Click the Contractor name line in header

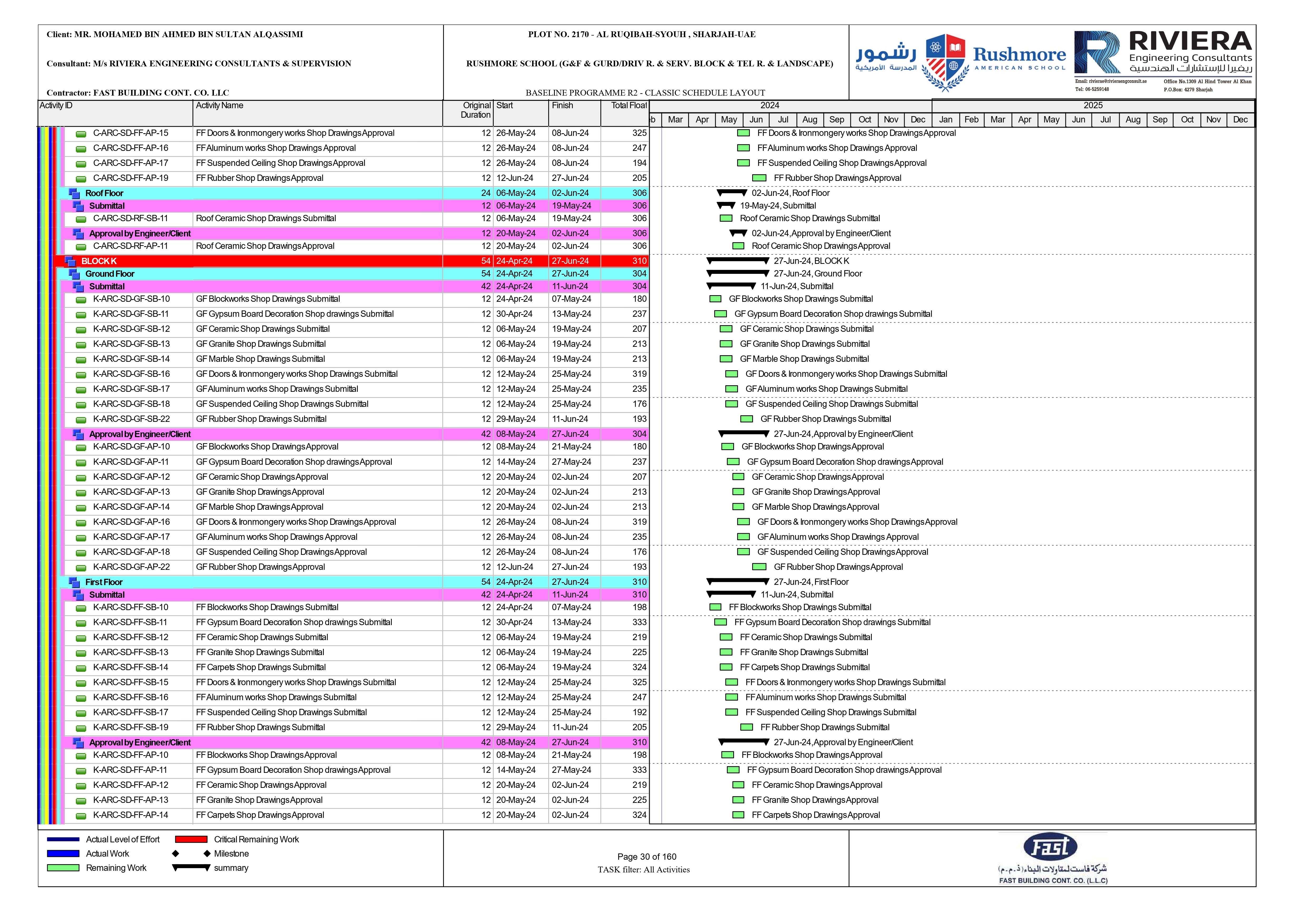[x=138, y=93]
